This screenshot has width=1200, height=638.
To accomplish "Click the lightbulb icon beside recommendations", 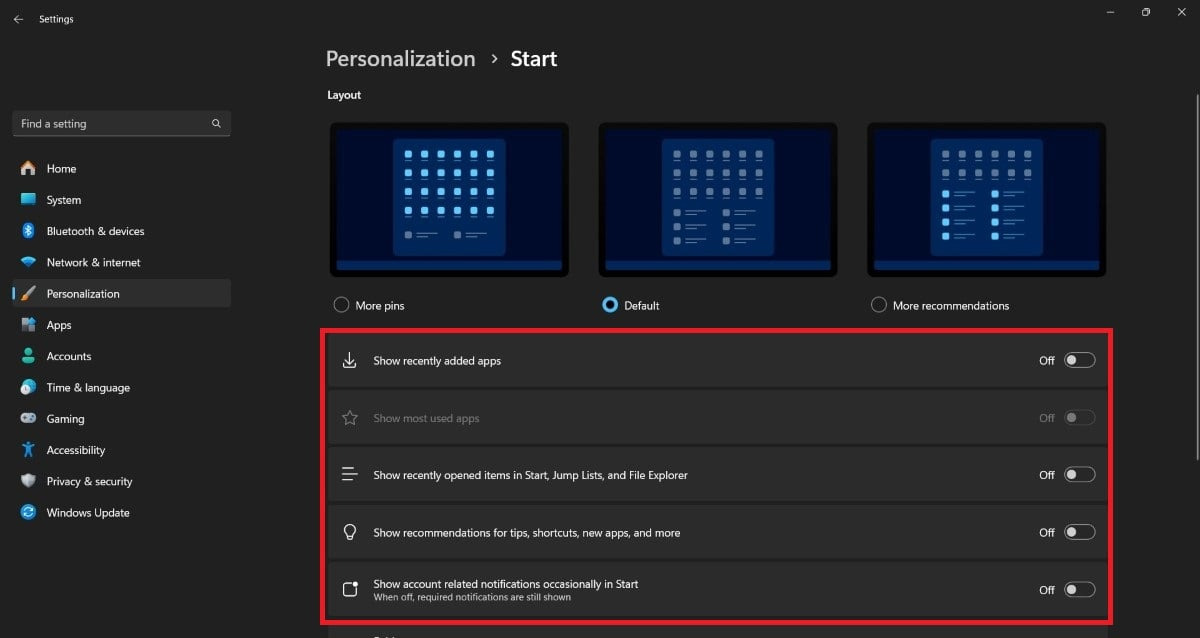I will (350, 532).
